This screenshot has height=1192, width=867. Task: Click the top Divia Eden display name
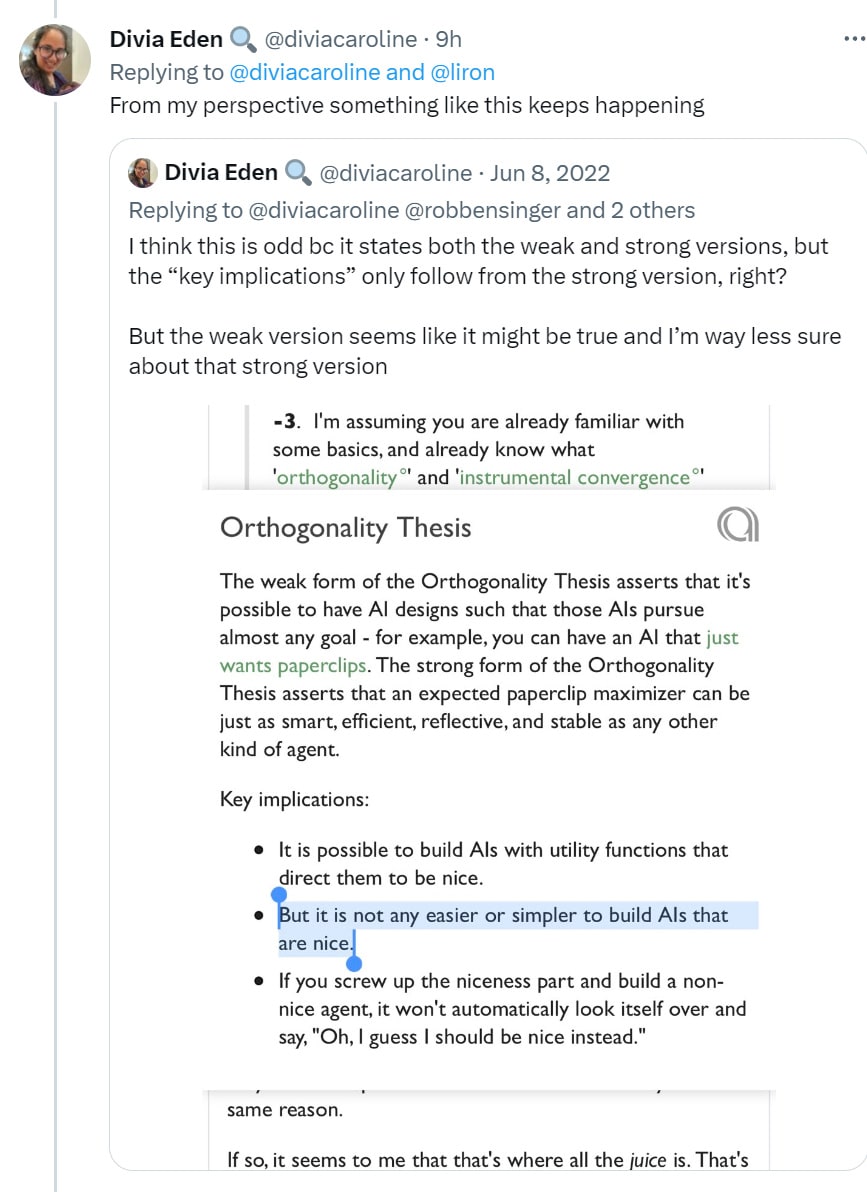click(x=165, y=39)
